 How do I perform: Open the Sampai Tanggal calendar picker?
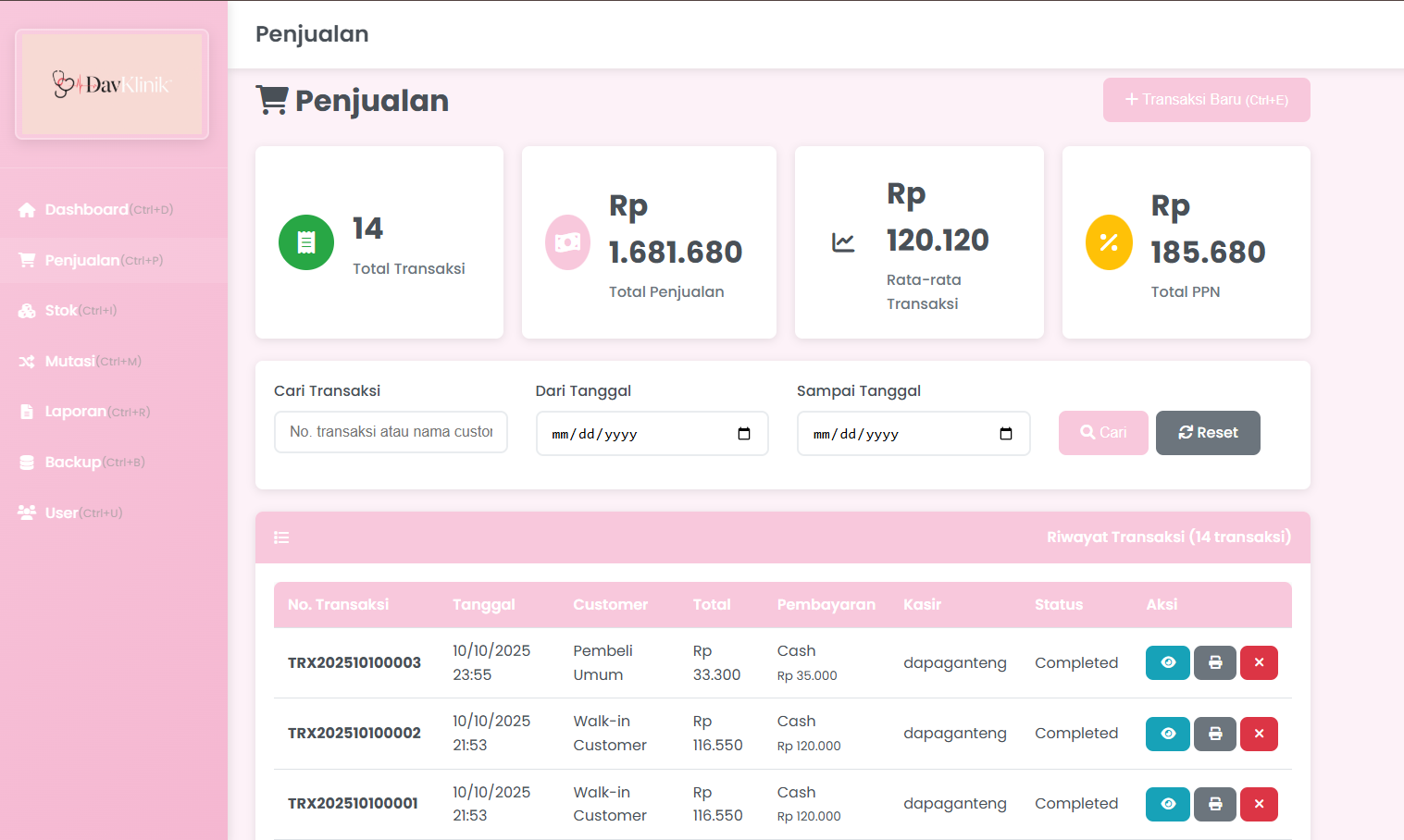tap(1006, 434)
